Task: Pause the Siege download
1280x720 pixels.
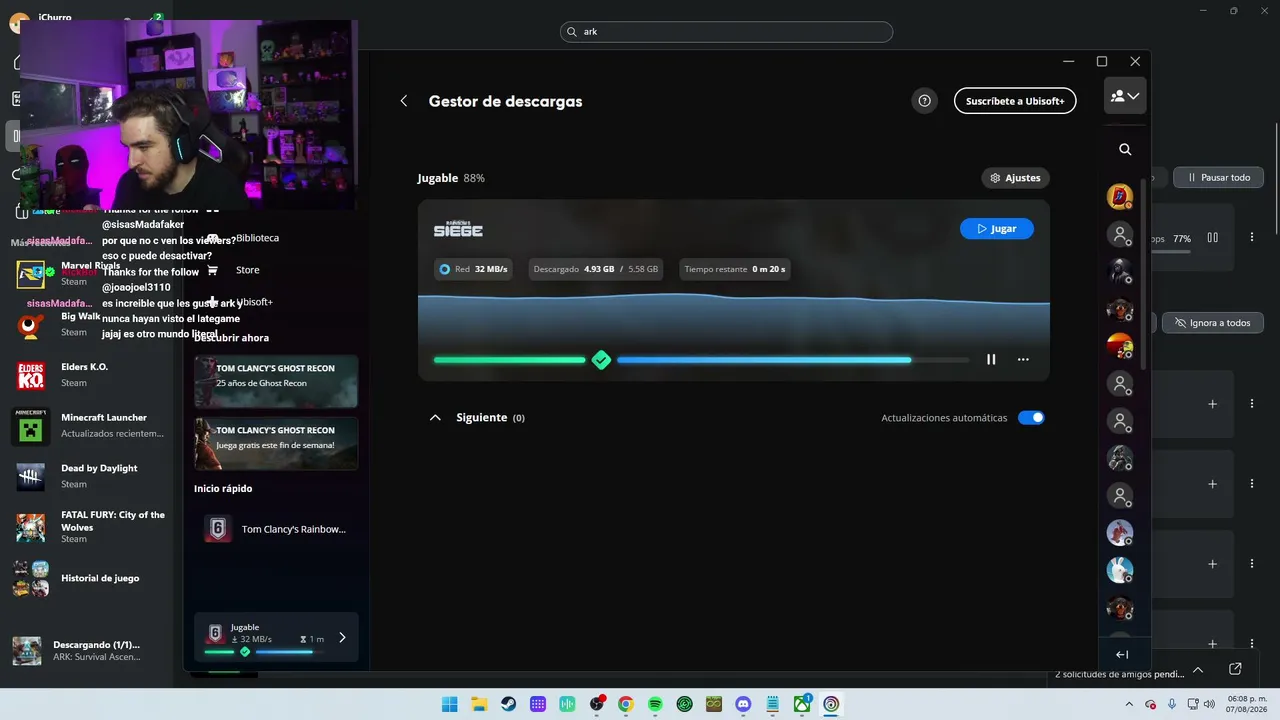Action: pos(991,360)
